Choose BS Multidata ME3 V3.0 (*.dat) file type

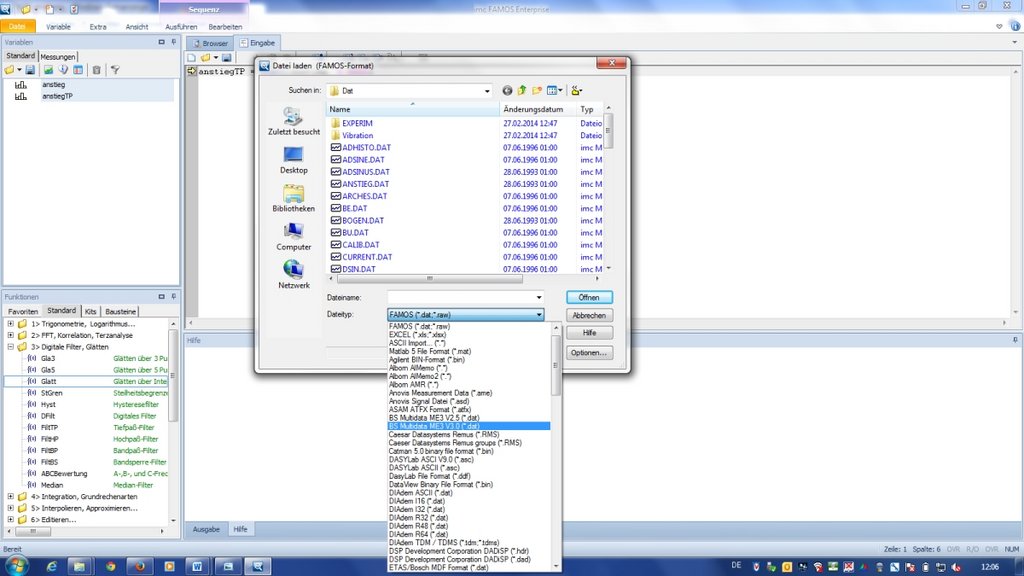[x=470, y=426]
